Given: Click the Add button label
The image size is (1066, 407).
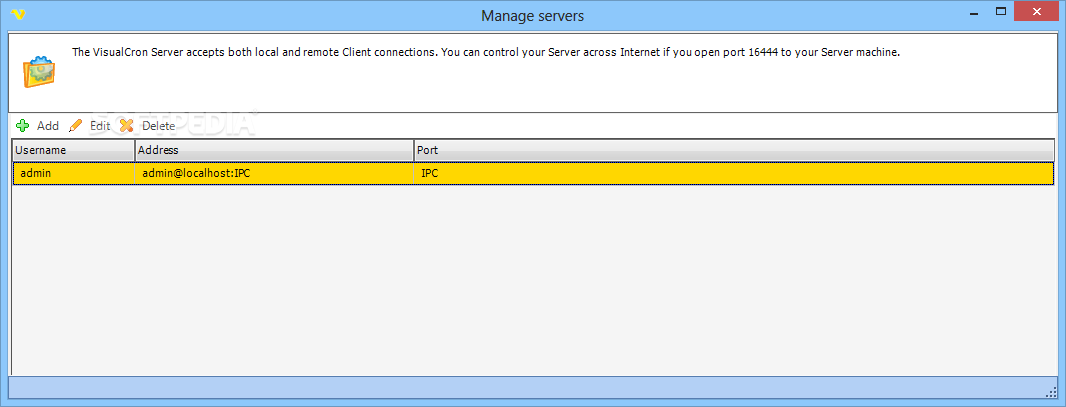Looking at the screenshot, I should point(48,126).
